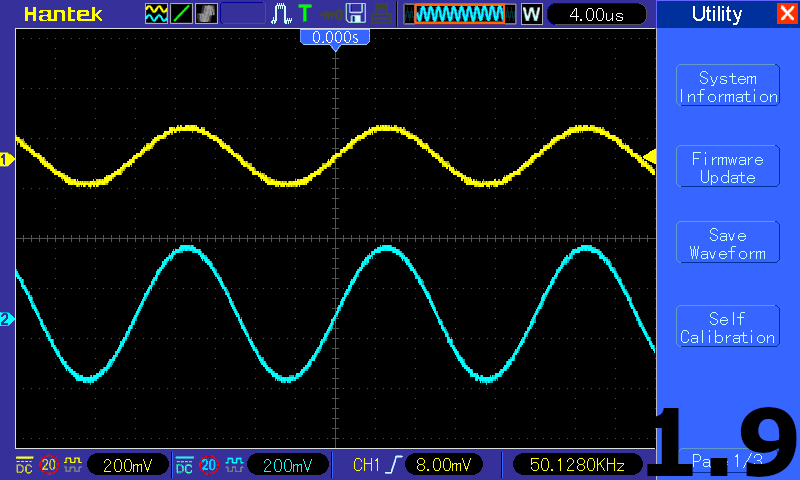Viewport: 800px width, 480px height.
Task: Toggle CH1 20 MHz bandwidth limit icon
Action: tap(48, 465)
